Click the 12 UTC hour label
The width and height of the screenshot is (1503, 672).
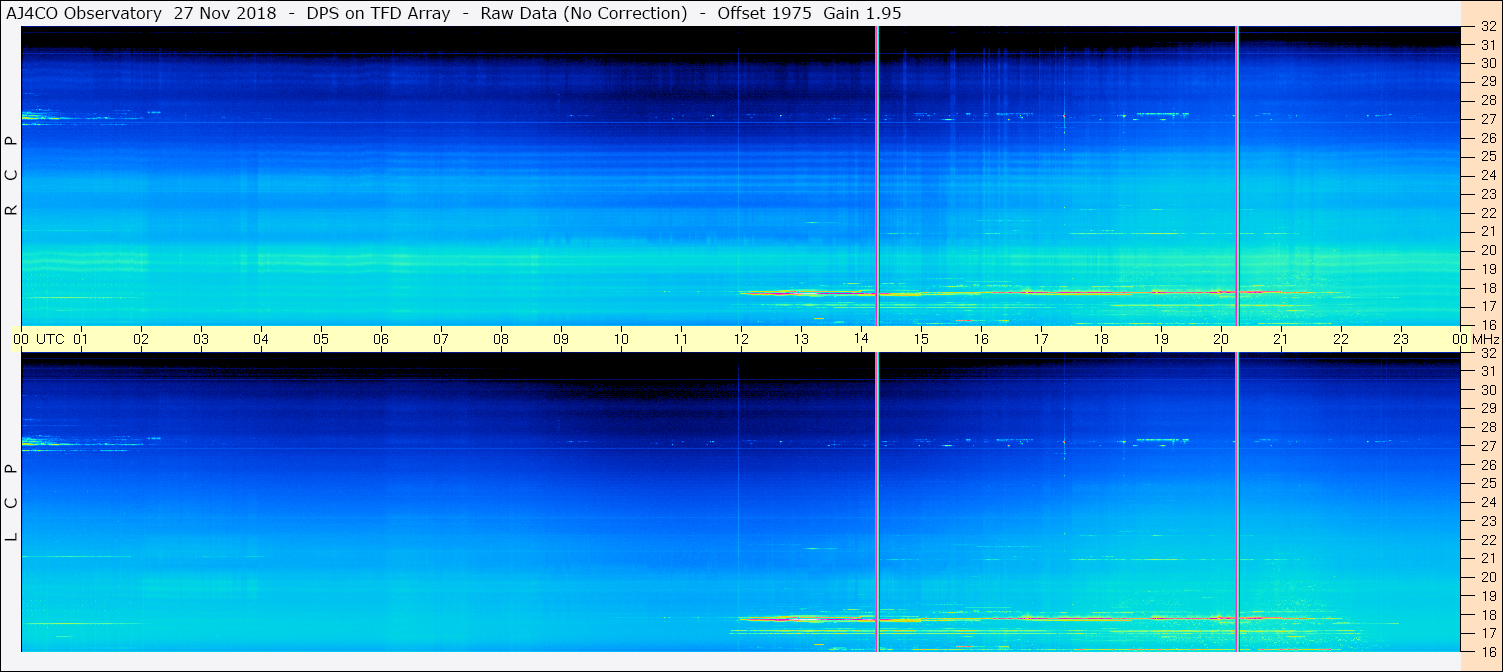[x=741, y=339]
